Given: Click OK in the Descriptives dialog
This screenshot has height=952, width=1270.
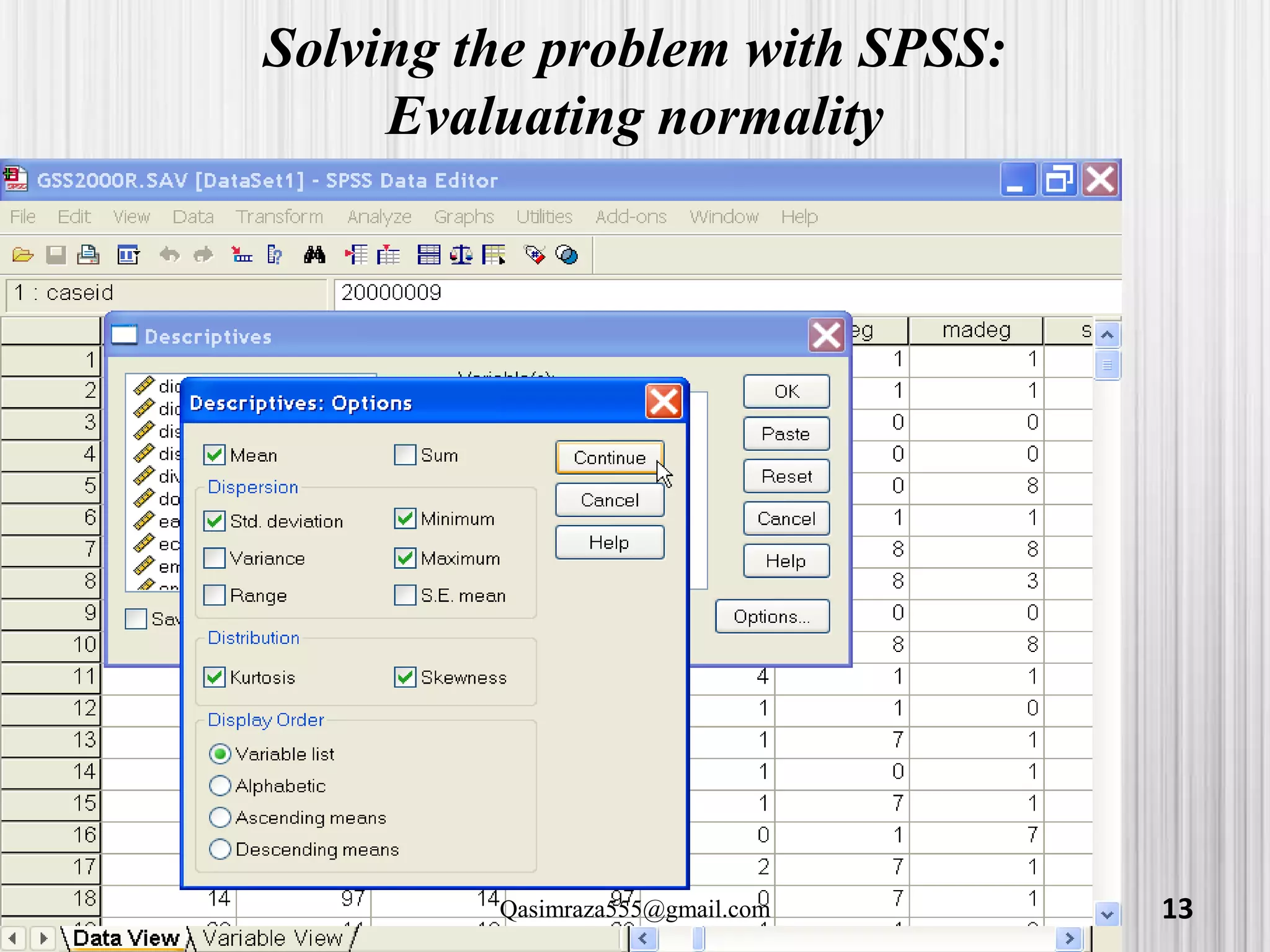Looking at the screenshot, I should coord(786,391).
